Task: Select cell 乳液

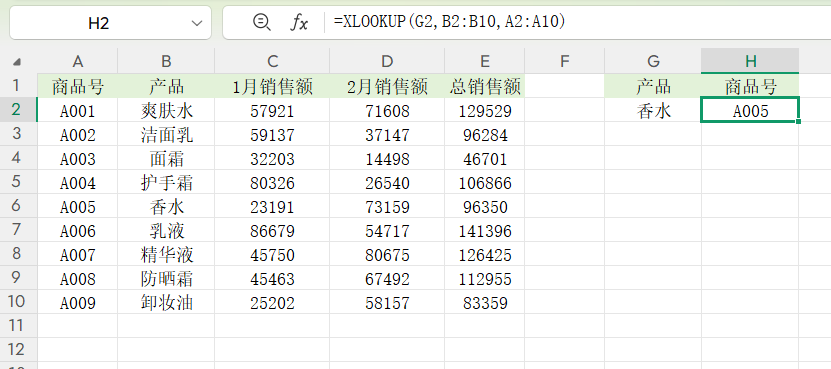Action: [166, 230]
